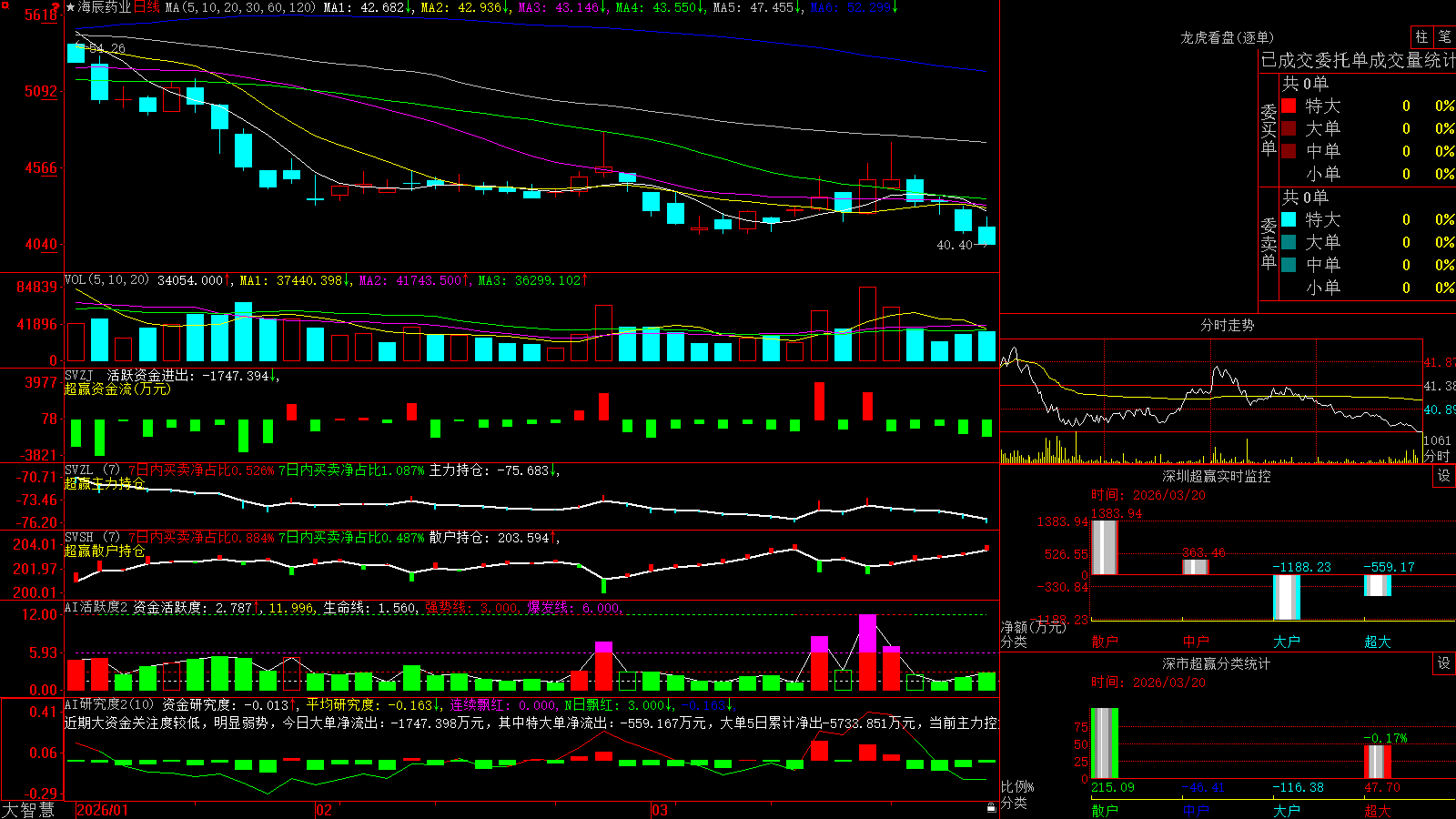Click the MA1: 42.682 value
This screenshot has width=1456, height=819.
[x=369, y=7]
